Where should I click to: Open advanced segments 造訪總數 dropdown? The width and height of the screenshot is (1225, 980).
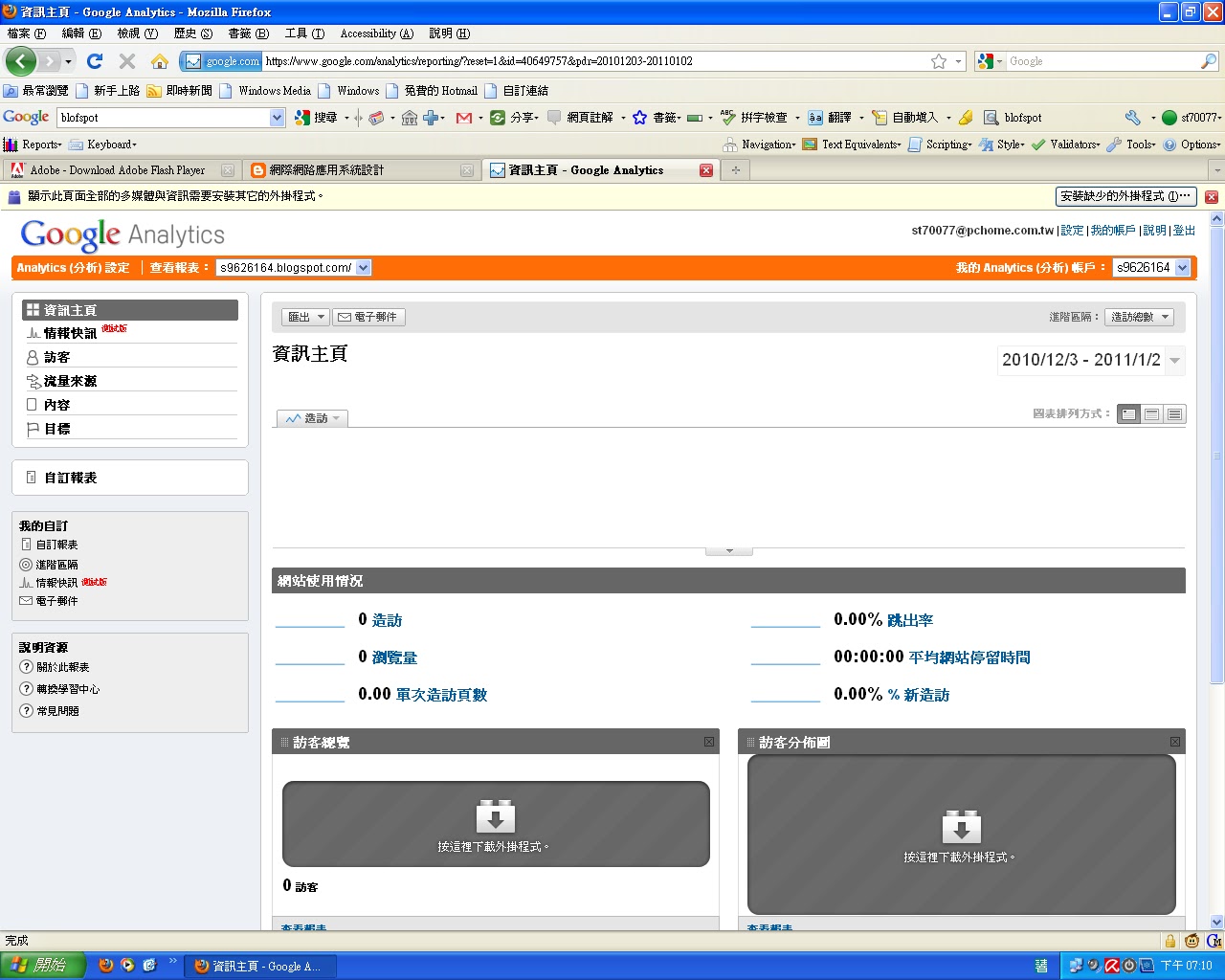1139,317
